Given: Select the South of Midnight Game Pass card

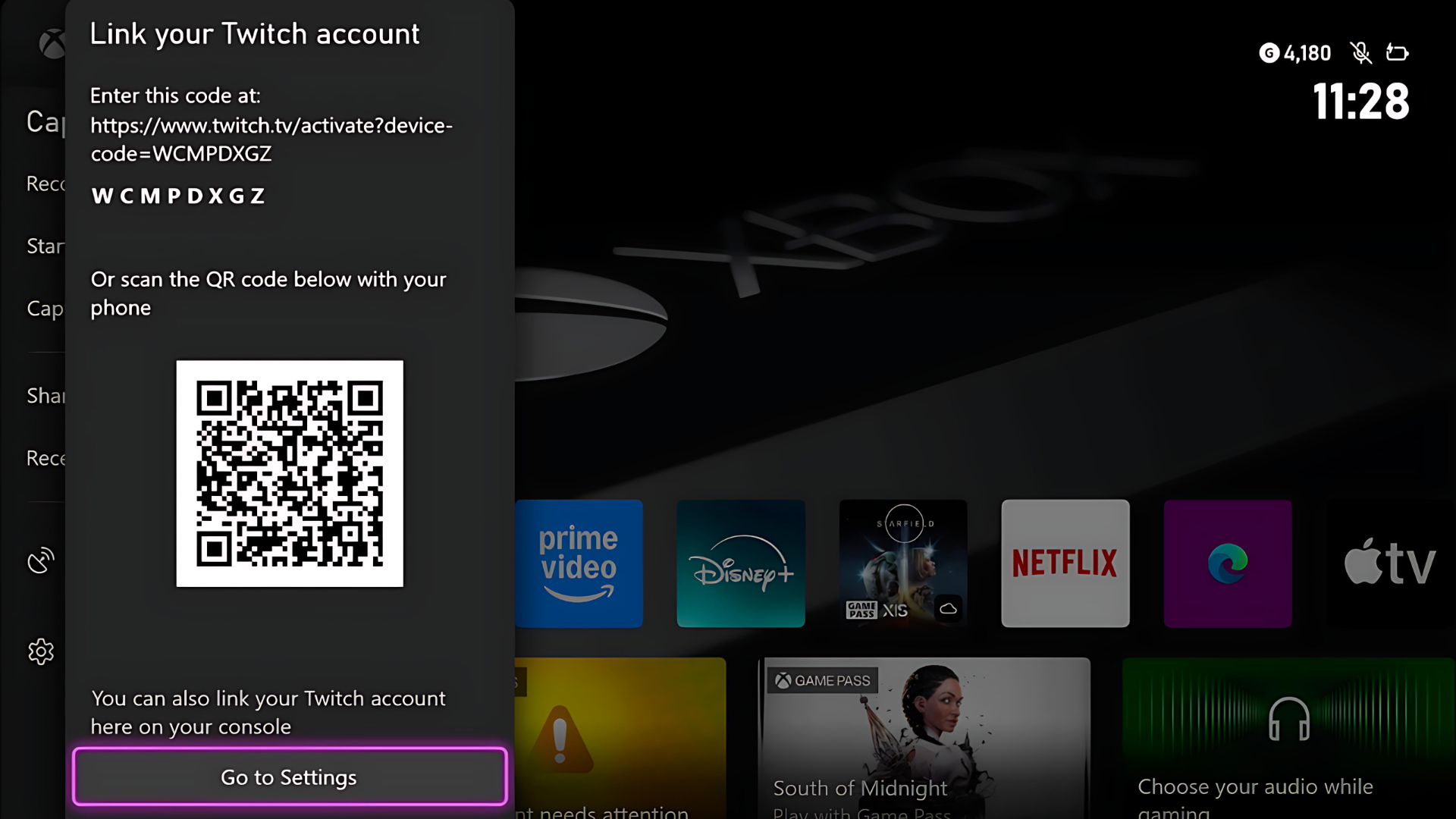Looking at the screenshot, I should pyautogui.click(x=924, y=739).
